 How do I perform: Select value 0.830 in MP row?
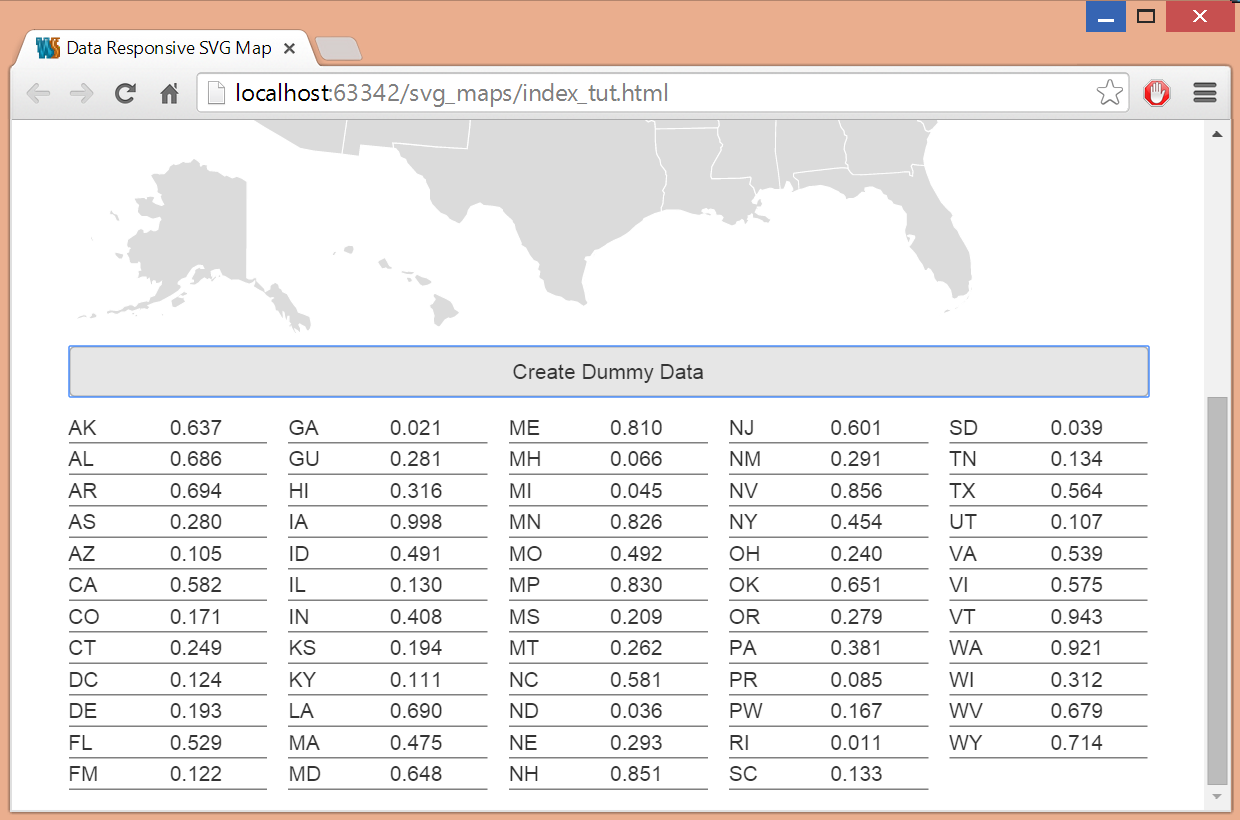coord(636,585)
